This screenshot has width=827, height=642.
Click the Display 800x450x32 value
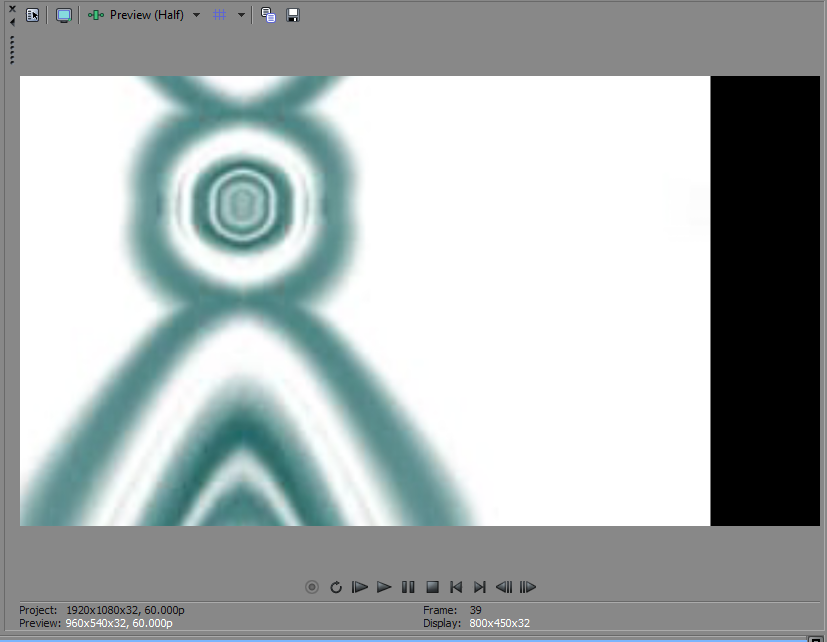(x=499, y=624)
